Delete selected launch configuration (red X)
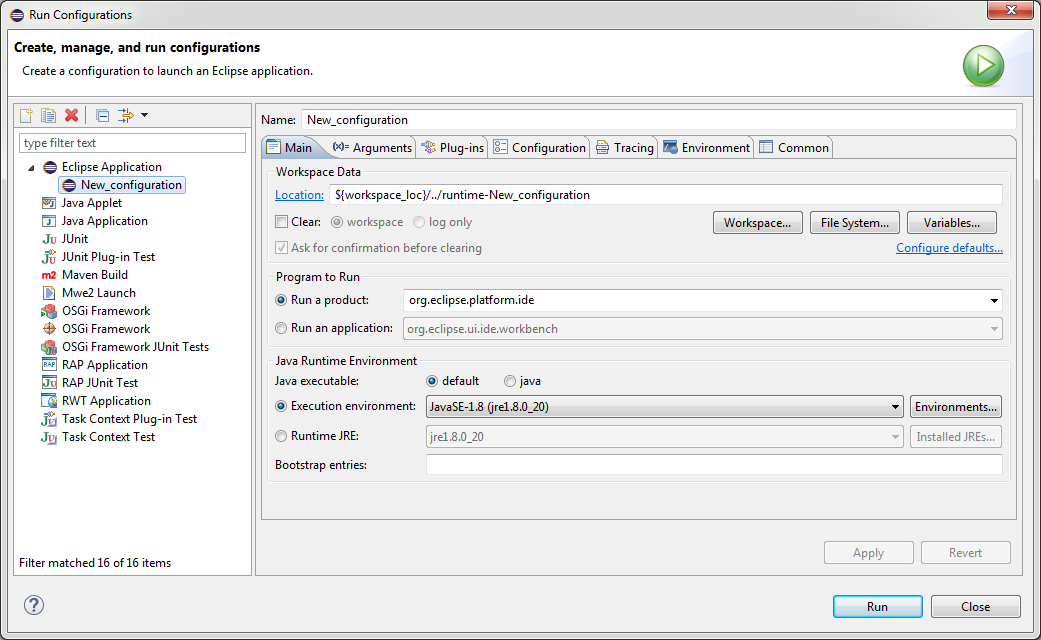 pyautogui.click(x=72, y=116)
